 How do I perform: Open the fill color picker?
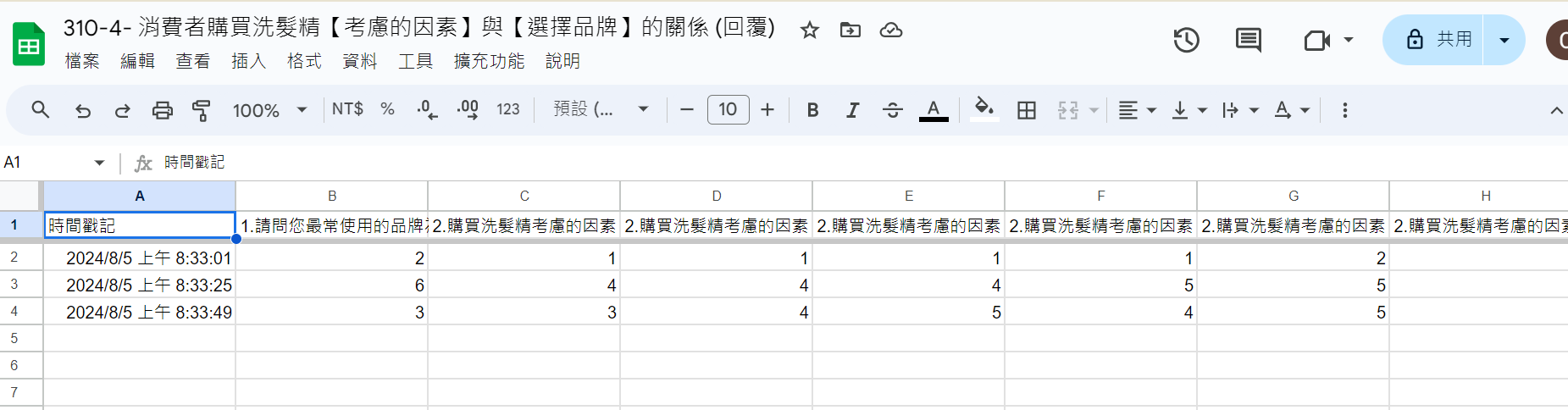click(983, 110)
